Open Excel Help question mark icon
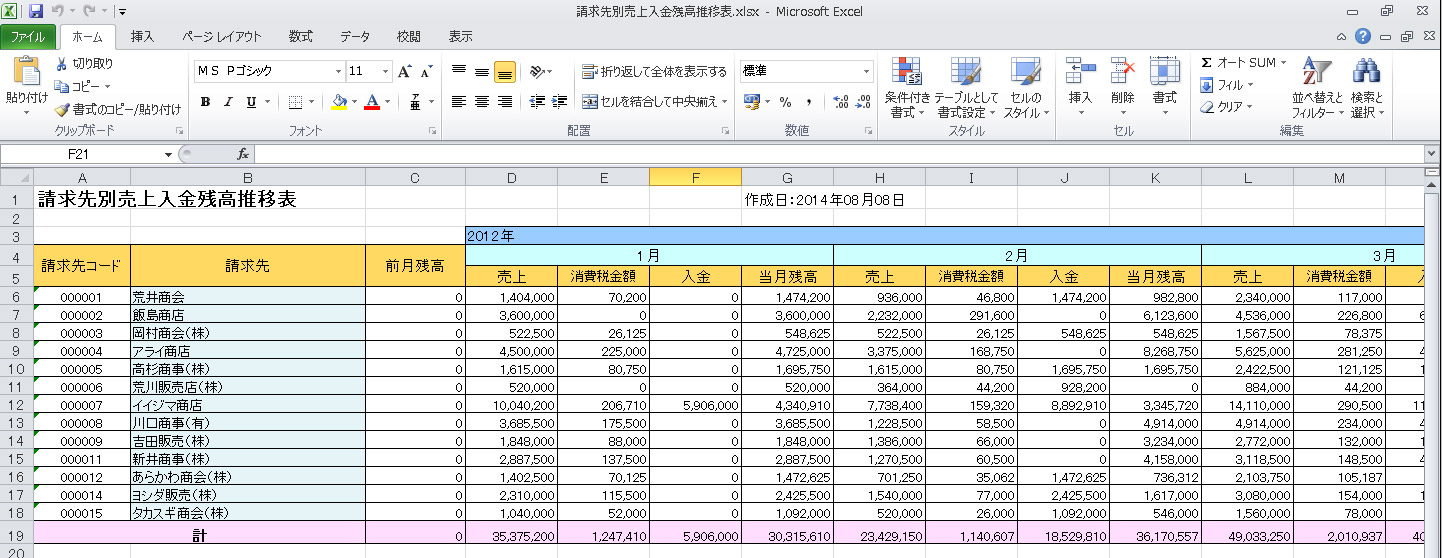 click(1363, 37)
